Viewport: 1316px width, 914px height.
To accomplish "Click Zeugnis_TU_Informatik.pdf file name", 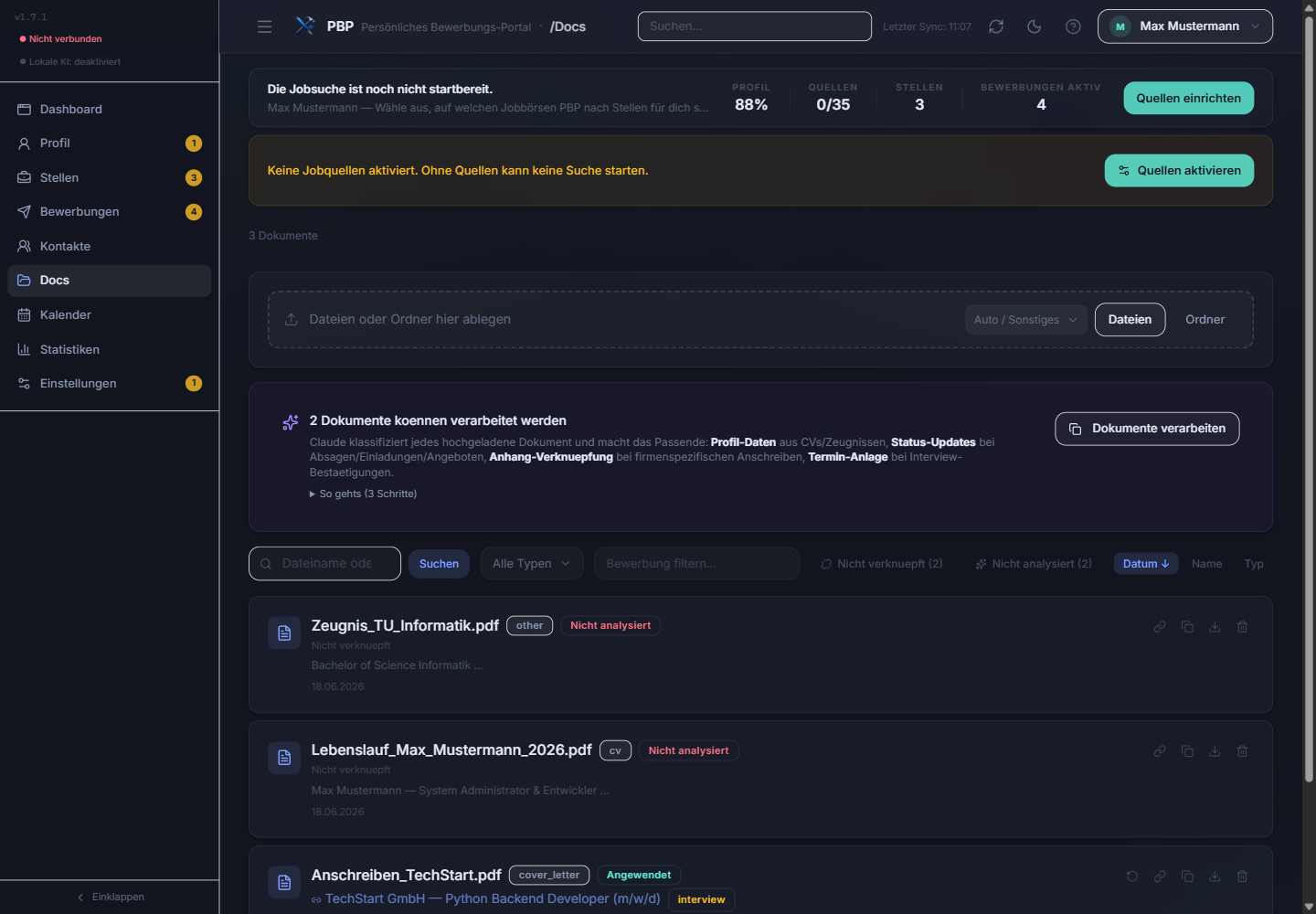I will coord(405,626).
